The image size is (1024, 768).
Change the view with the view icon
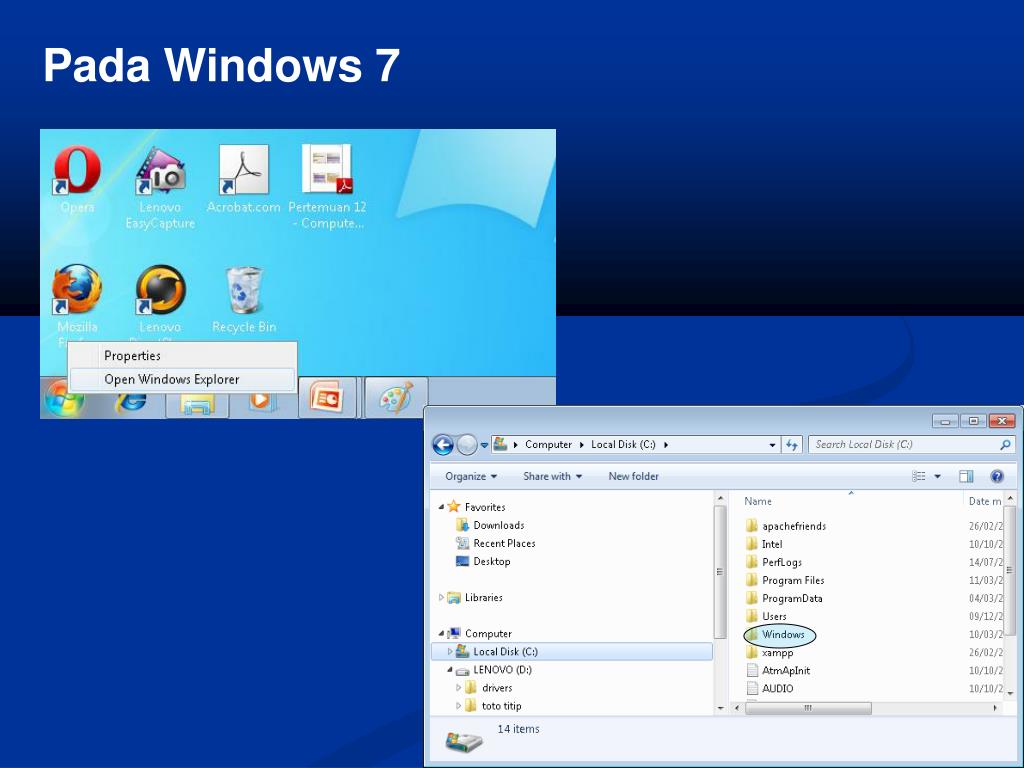[x=919, y=477]
